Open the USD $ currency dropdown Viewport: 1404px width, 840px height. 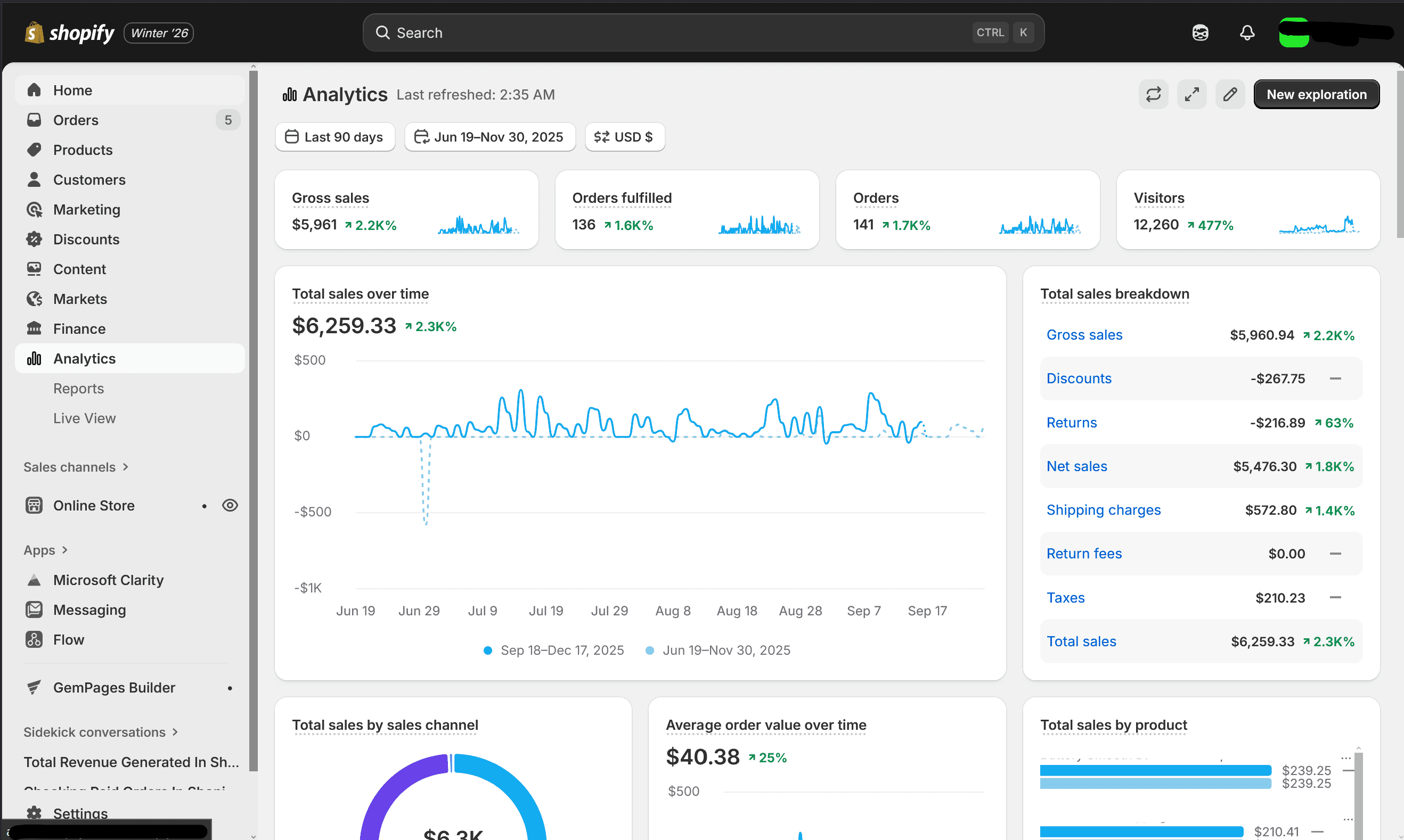point(624,137)
